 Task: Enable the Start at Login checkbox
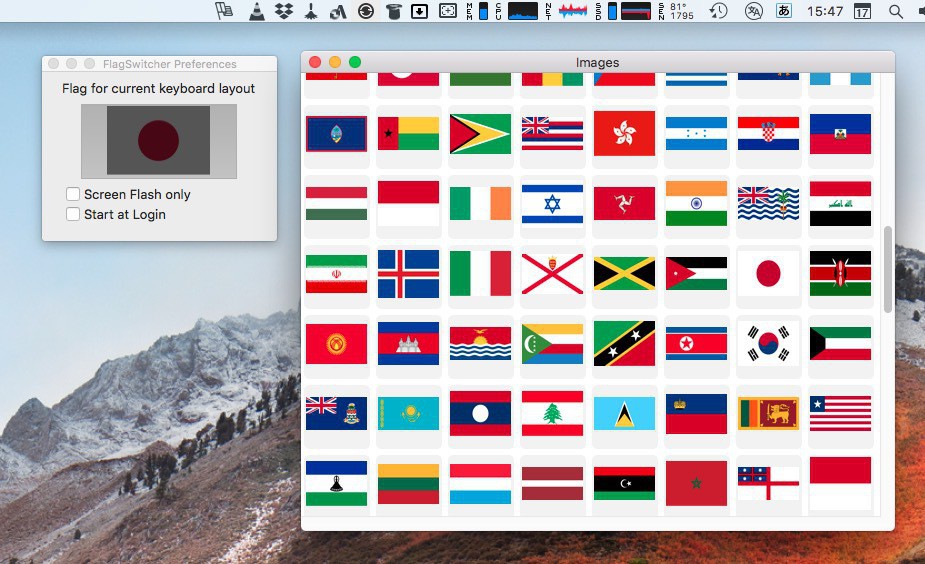73,214
